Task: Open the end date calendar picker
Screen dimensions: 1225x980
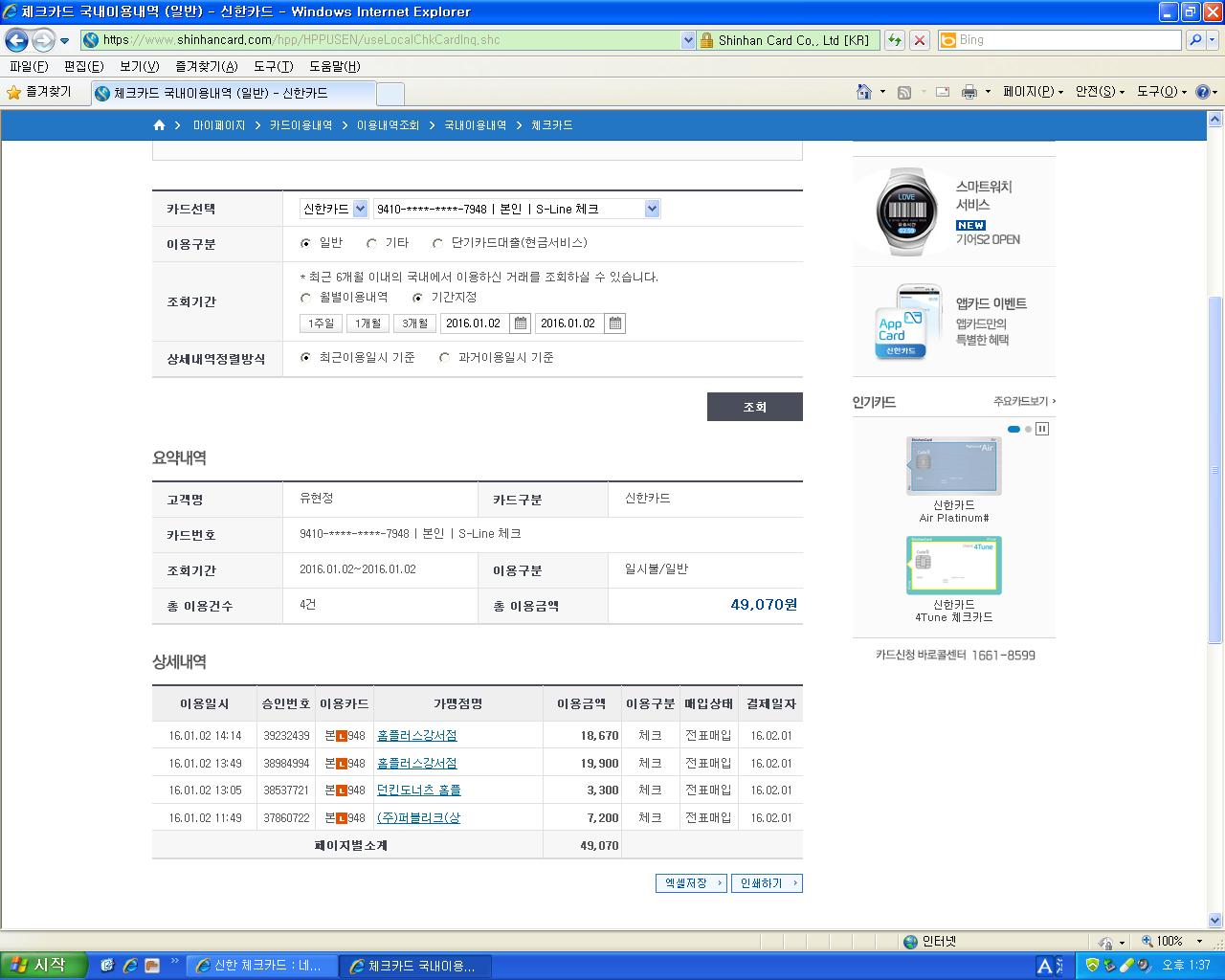Action: pyautogui.click(x=615, y=323)
